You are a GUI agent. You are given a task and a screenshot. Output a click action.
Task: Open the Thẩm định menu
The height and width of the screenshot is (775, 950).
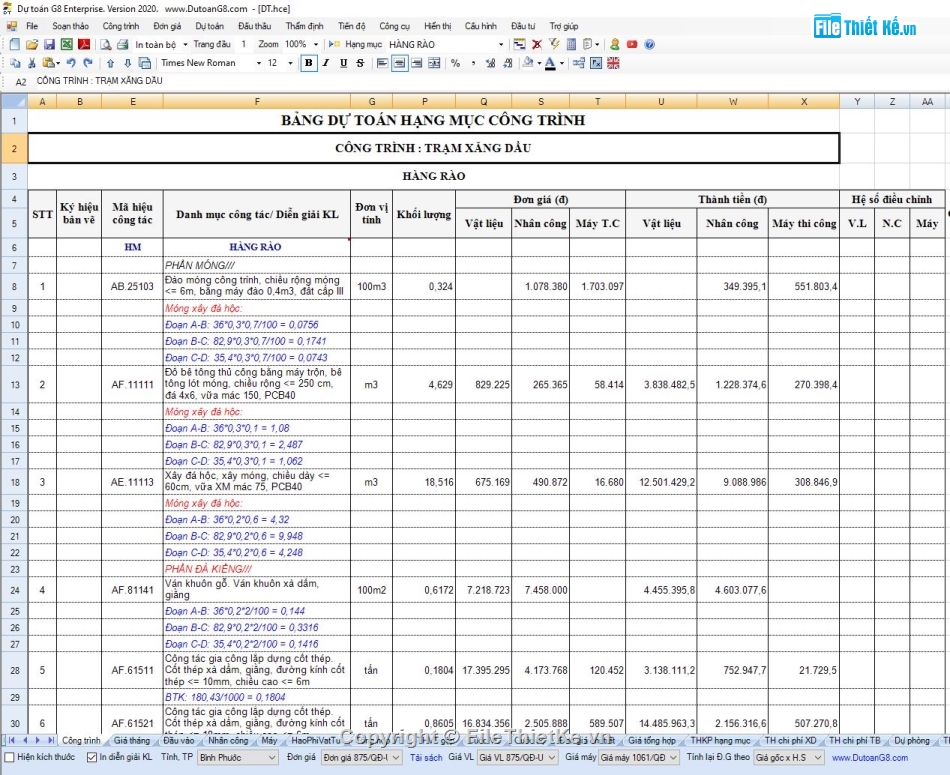point(305,26)
